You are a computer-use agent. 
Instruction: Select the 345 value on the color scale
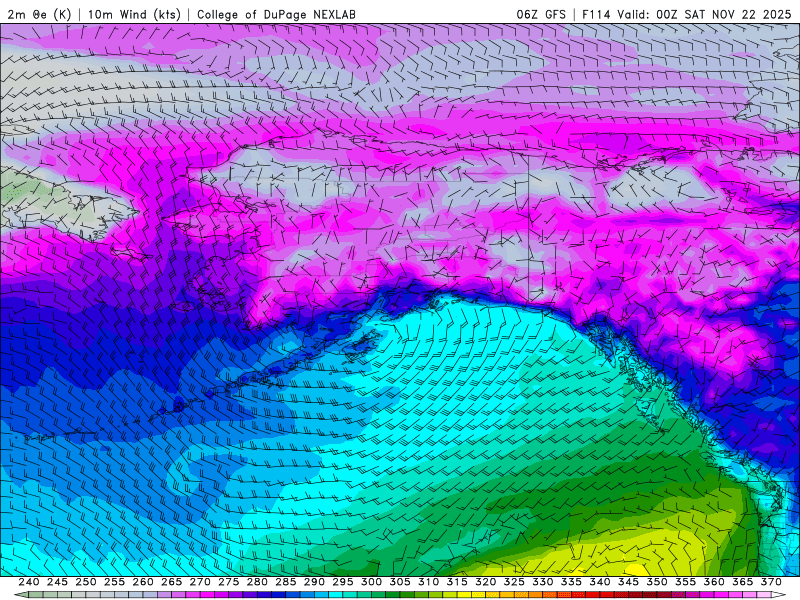click(629, 582)
